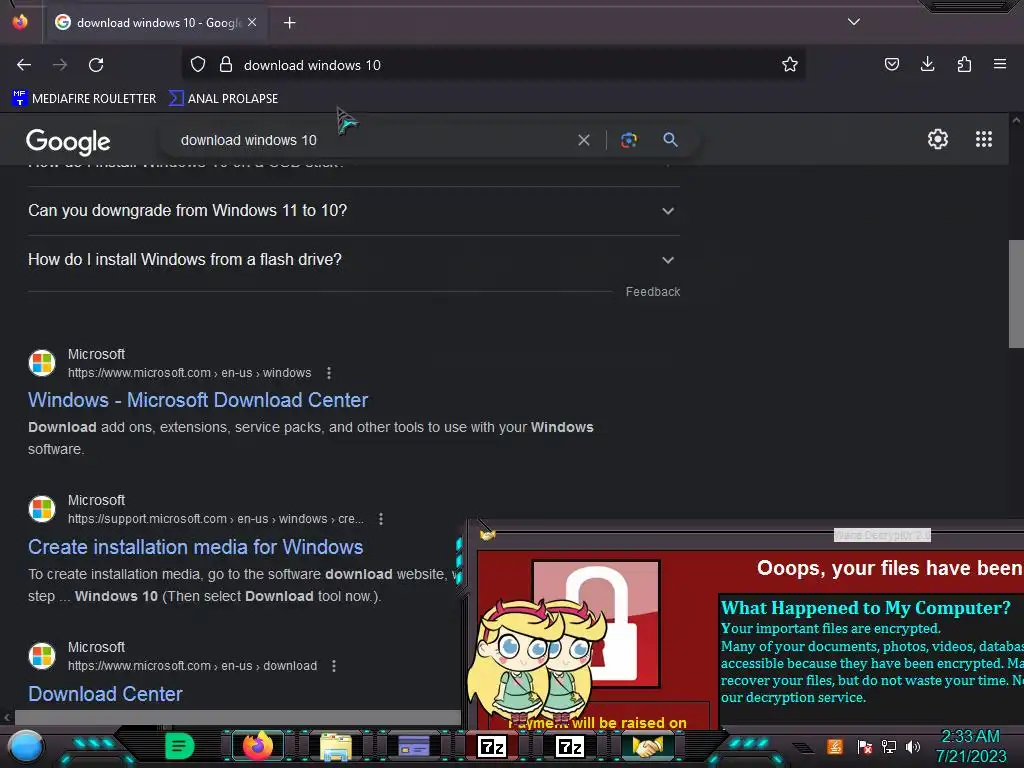The image size is (1024, 768).
Task: Open the Firefox hamburger menu
Action: click(1000, 64)
